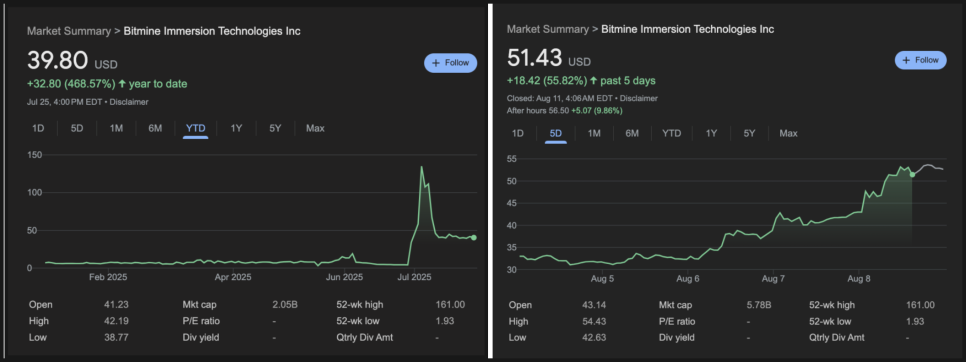Click Low value 38.77
966x362 pixels.
(115, 337)
